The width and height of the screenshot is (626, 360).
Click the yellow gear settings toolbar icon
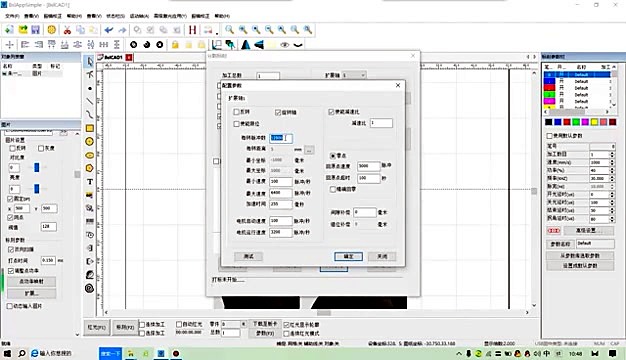coord(52,30)
